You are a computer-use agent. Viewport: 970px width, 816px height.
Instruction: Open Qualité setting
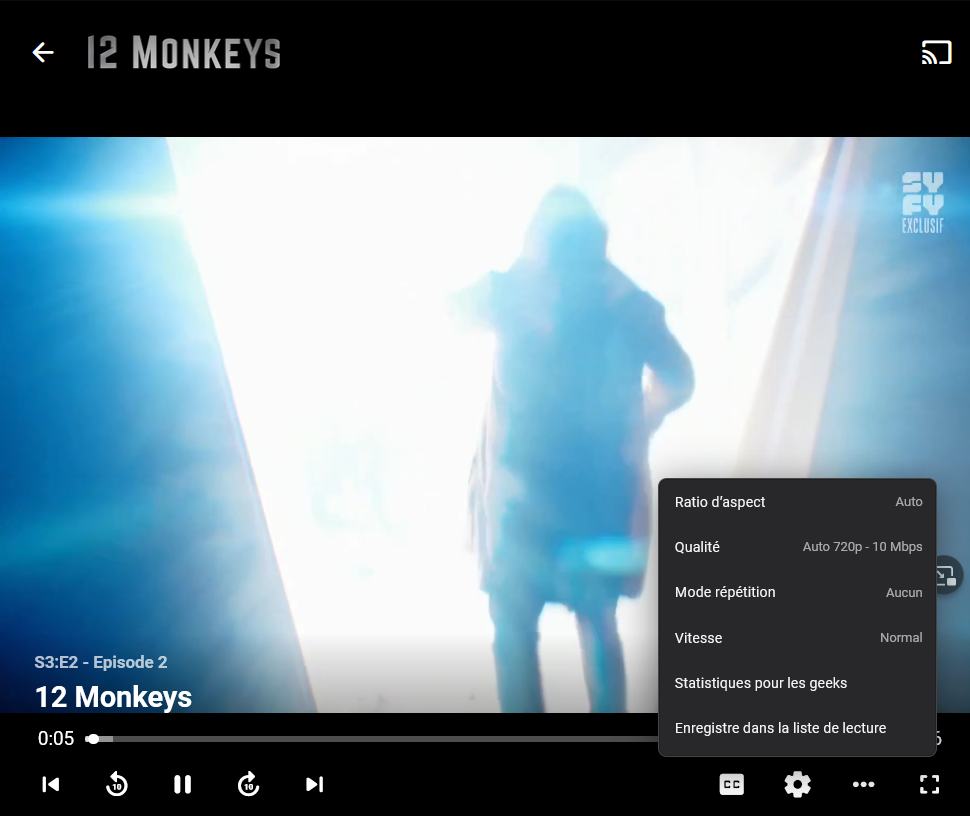[797, 547]
